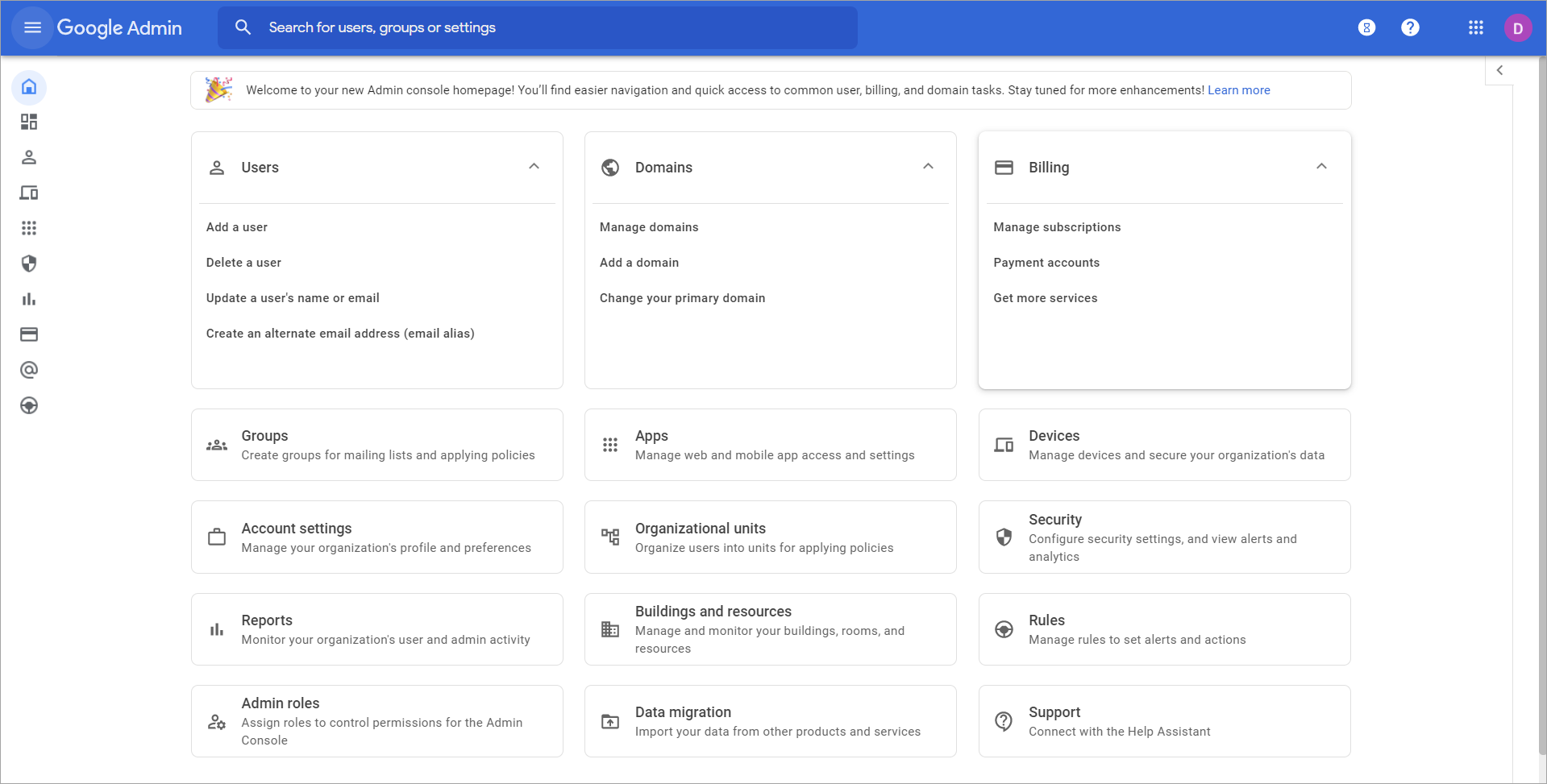Screen dimensions: 1547x784
Task: Open Dashboard icon in left sidebar
Action: (x=29, y=122)
